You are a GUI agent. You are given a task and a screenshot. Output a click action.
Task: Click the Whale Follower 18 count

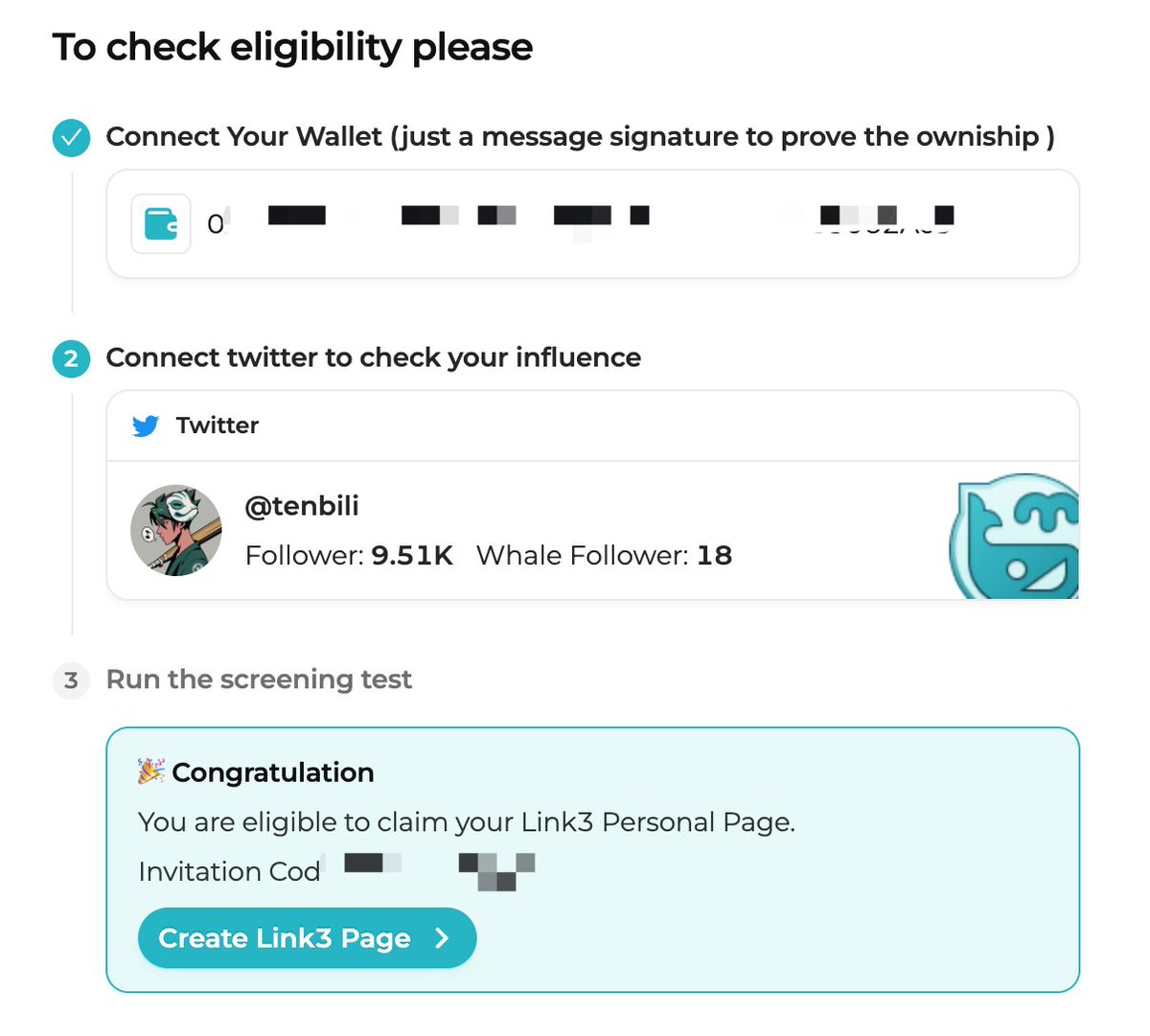point(604,556)
